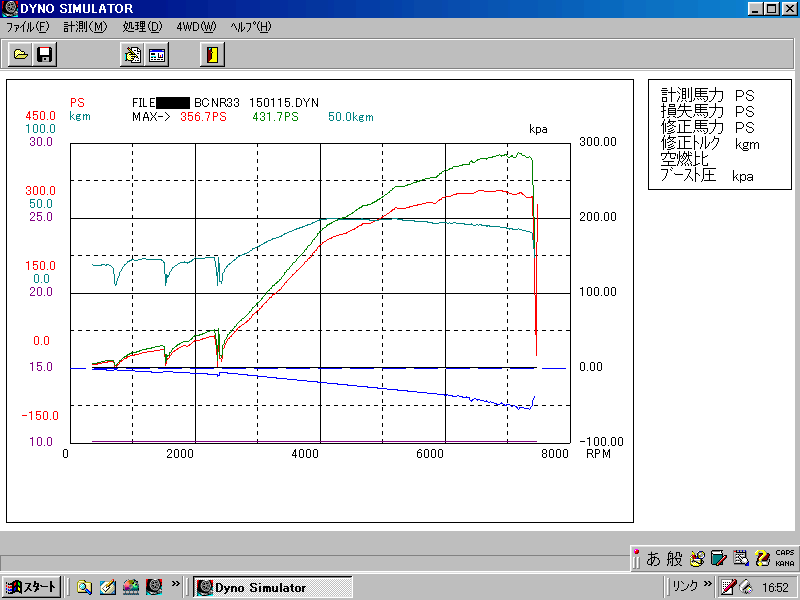The image size is (800, 600).
Task: Toggle the あ hiragana input mode
Action: click(653, 558)
